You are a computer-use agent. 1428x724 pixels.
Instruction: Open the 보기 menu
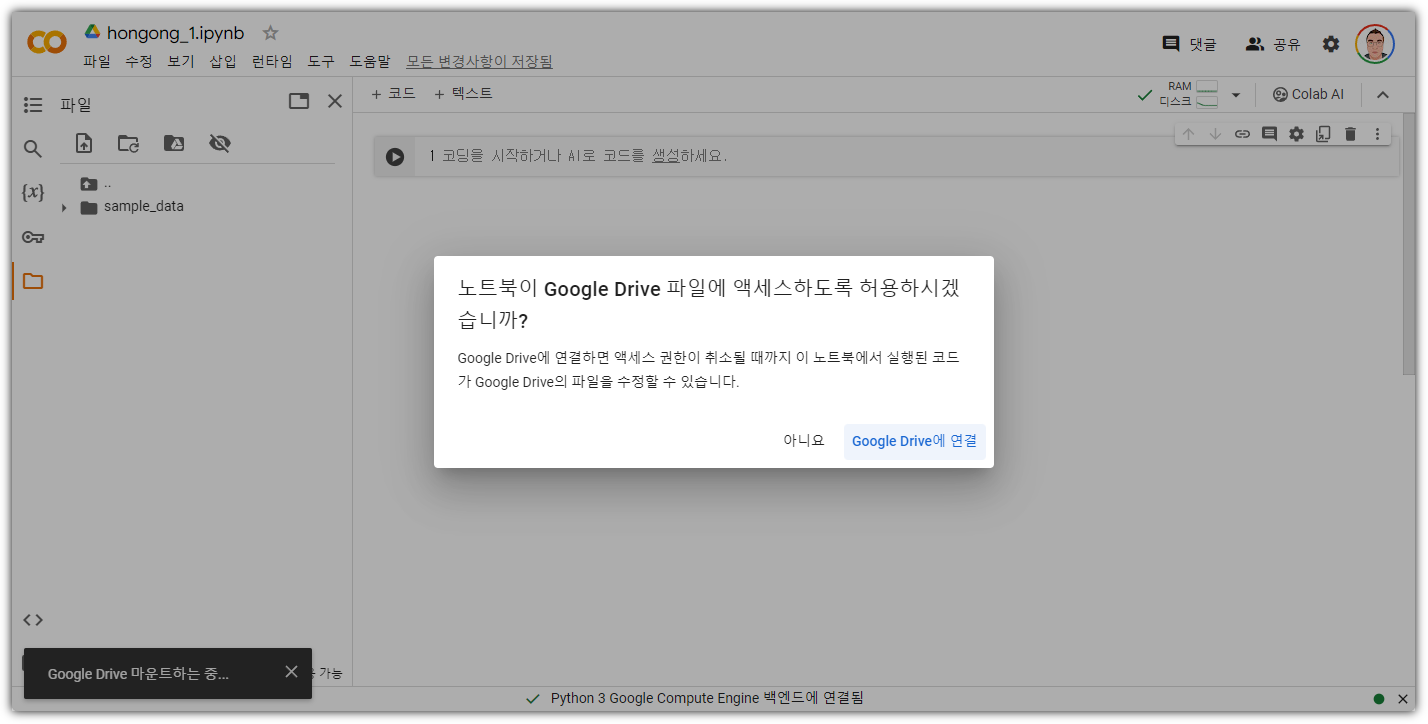[181, 62]
